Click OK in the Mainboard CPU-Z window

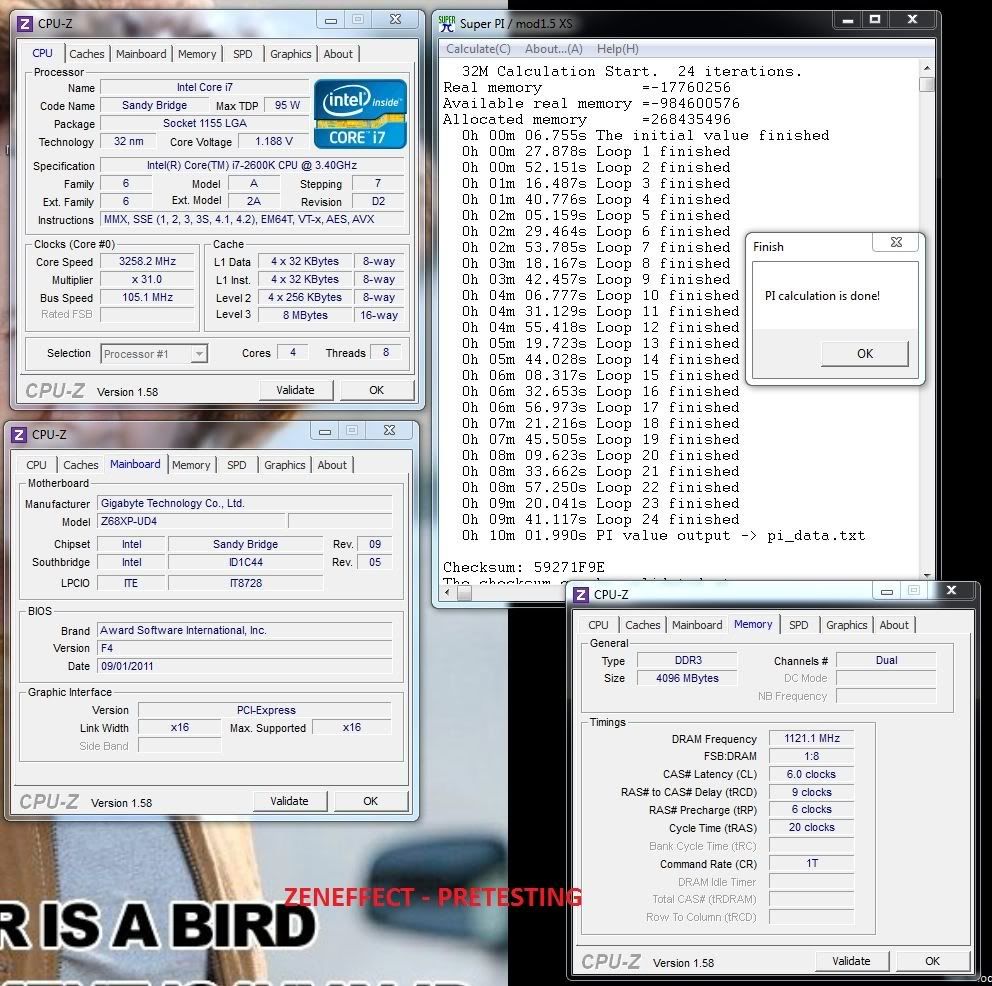click(370, 802)
